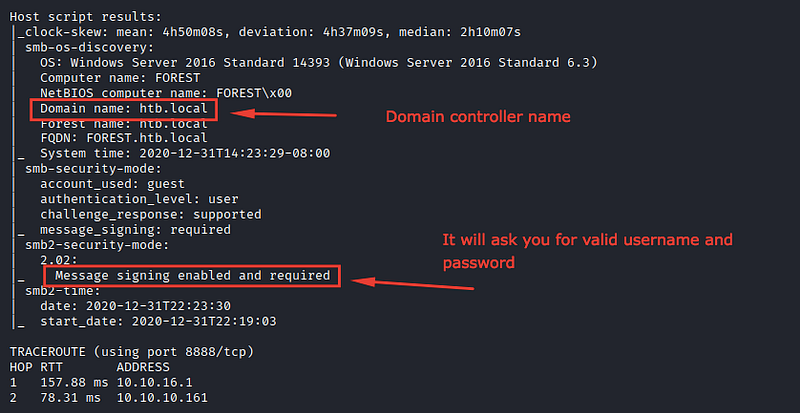Click the "FQDN: FOREST.htb.local" line

click(124, 137)
